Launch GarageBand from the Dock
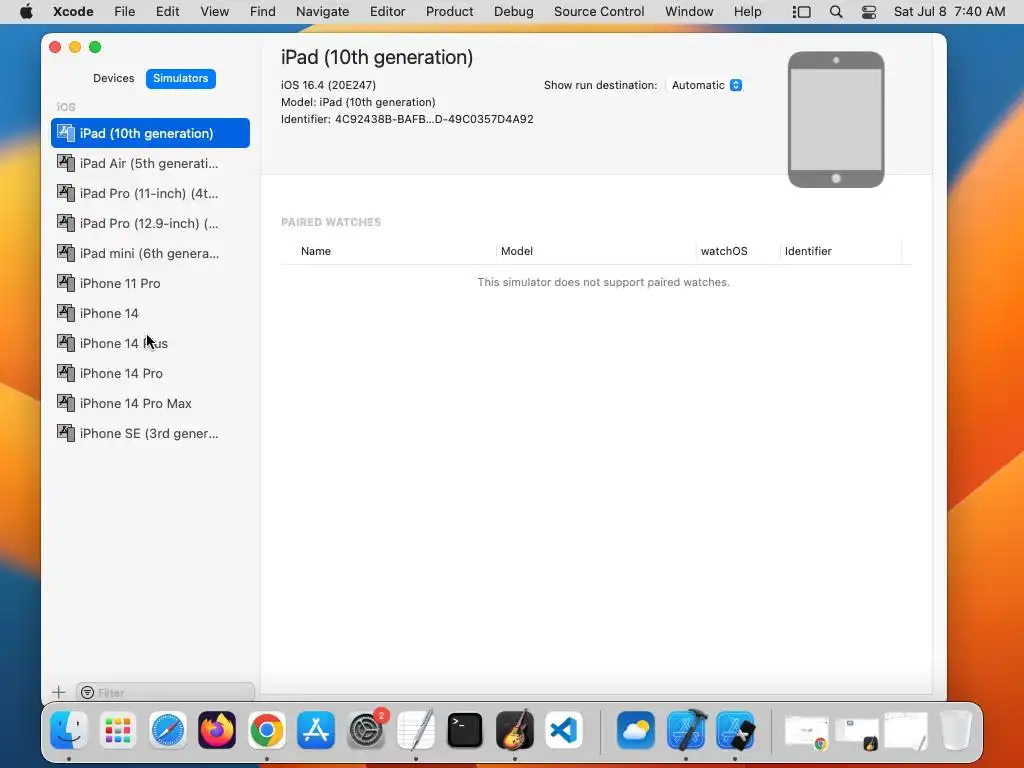Viewport: 1024px width, 768px height. tap(515, 729)
